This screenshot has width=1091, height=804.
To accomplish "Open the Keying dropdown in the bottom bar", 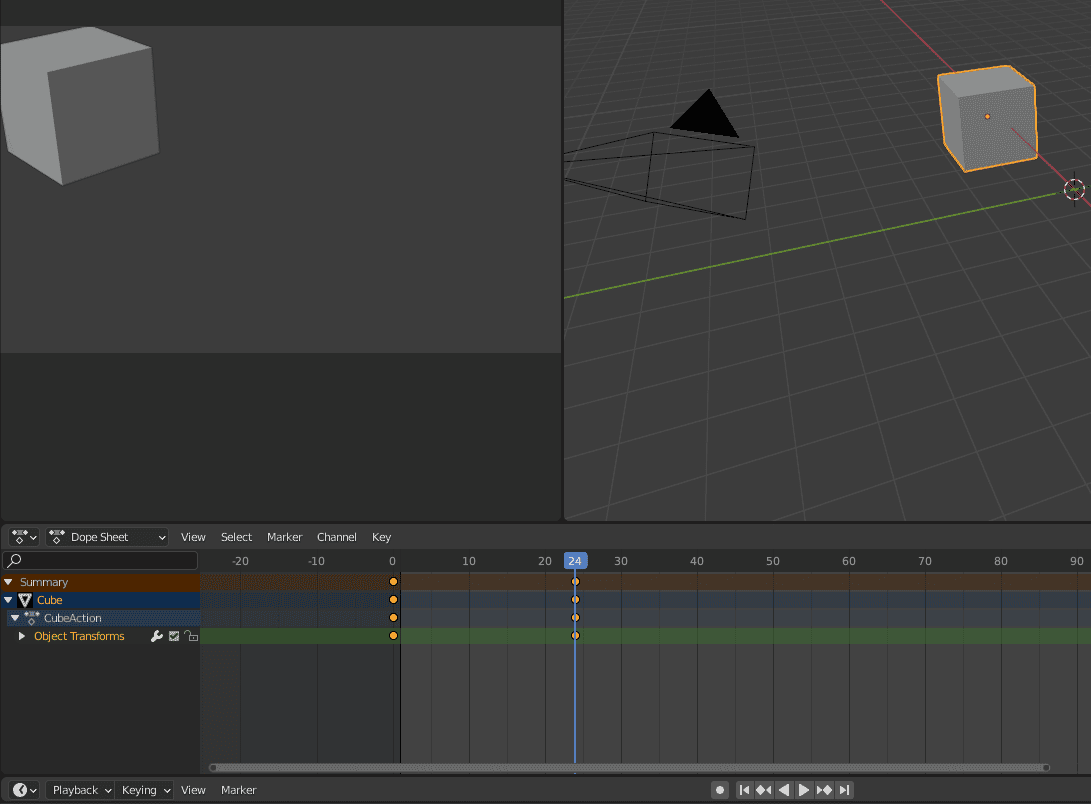I will [144, 790].
